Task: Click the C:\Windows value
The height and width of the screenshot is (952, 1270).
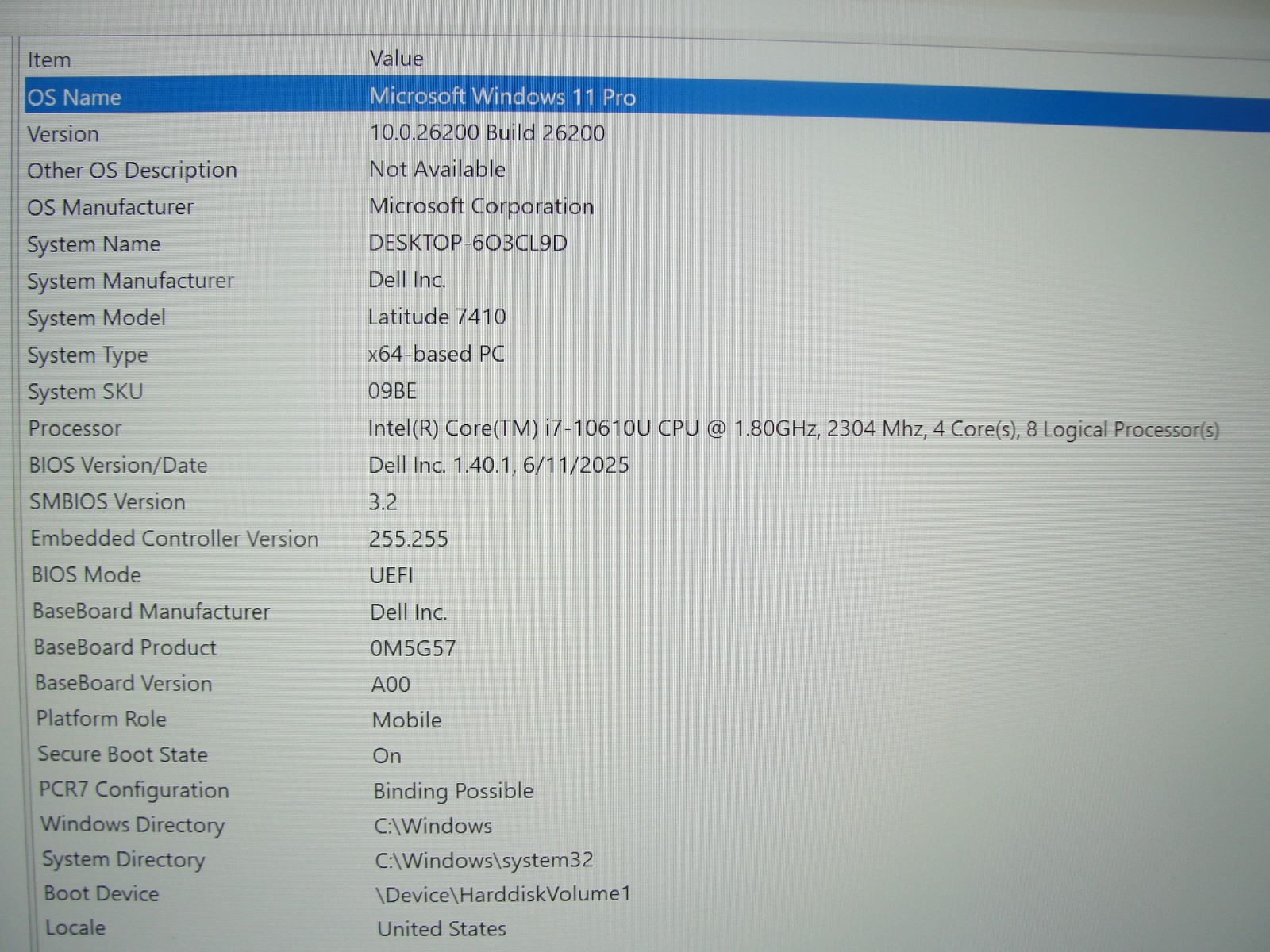Action: pos(433,826)
